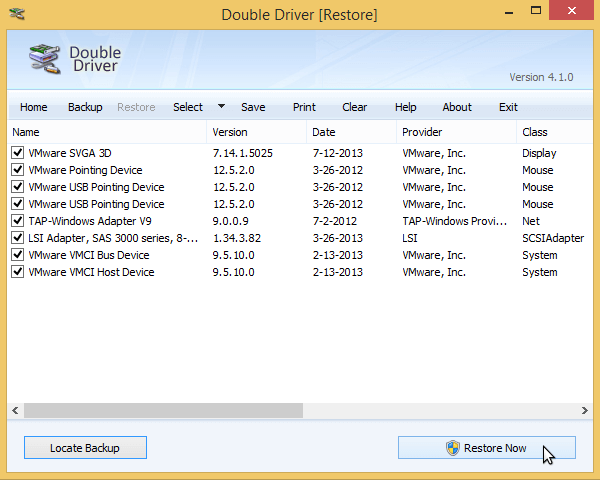
Task: Select the VMware VMCI Bus Device row
Action: (89, 255)
